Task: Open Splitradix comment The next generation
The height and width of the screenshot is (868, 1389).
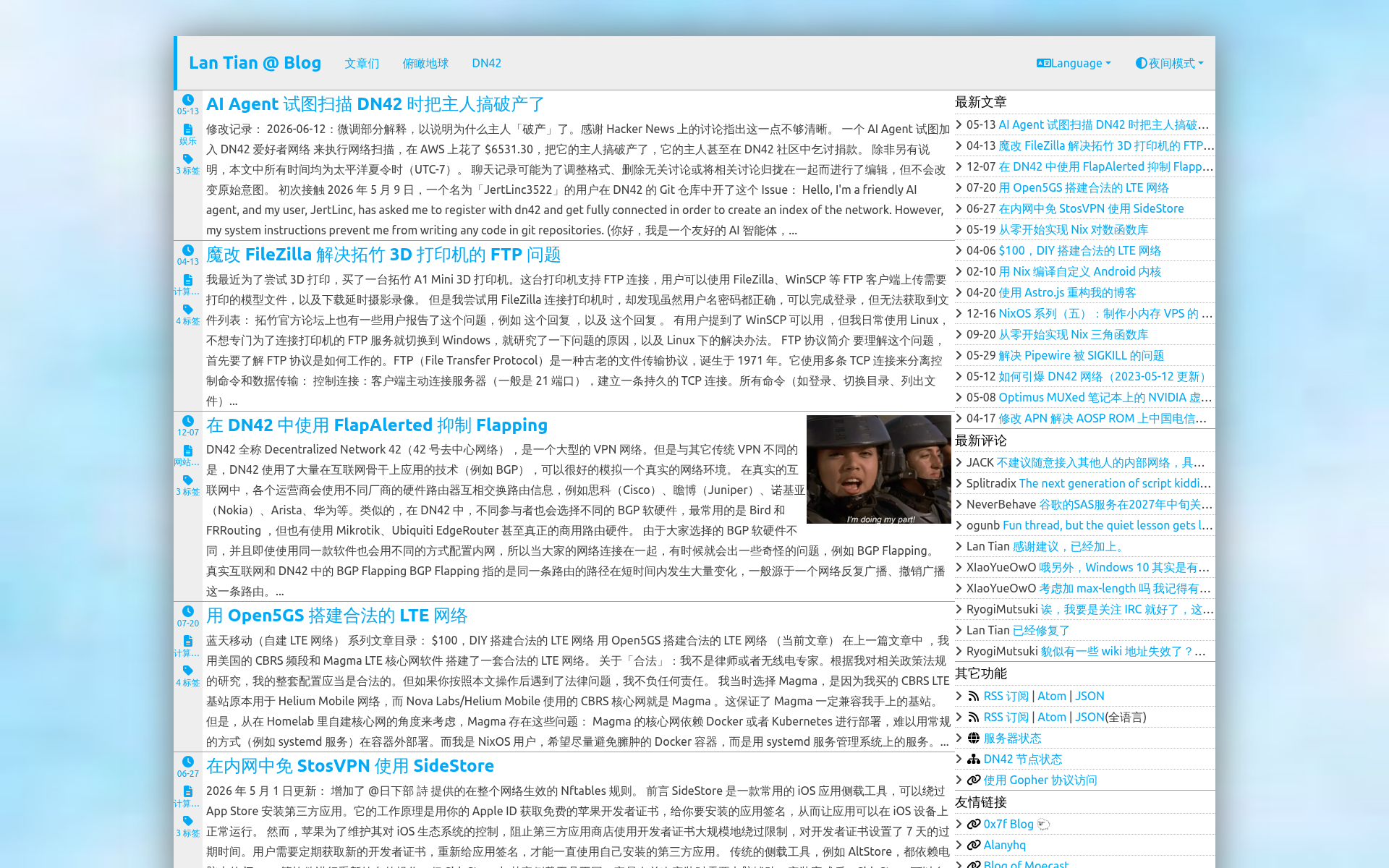Action: (x=1115, y=483)
